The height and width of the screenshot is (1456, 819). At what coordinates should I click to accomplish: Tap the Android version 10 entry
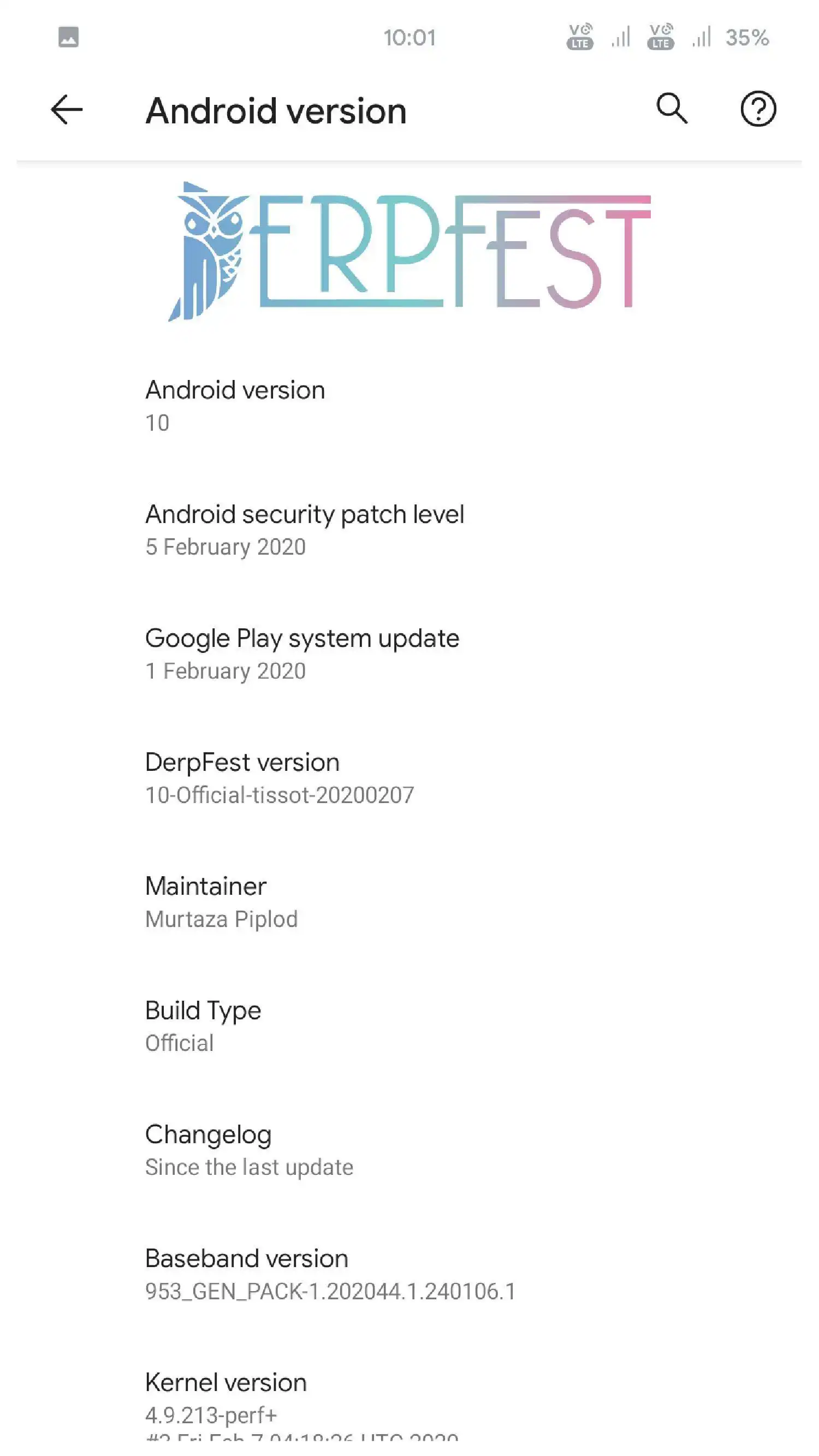(x=409, y=406)
